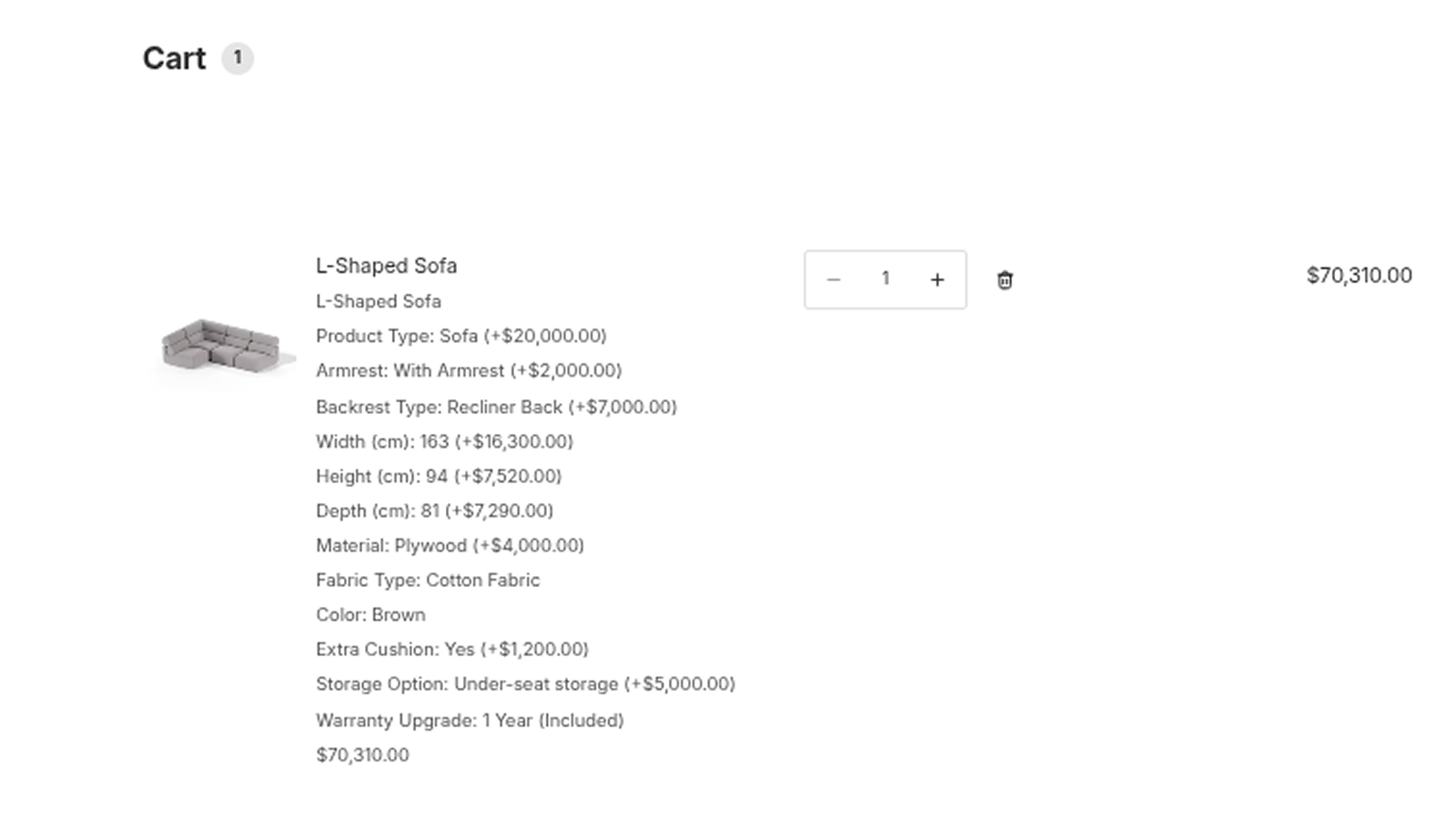Click the $70,310.00 line total at right
The height and width of the screenshot is (819, 1456).
(x=1360, y=275)
